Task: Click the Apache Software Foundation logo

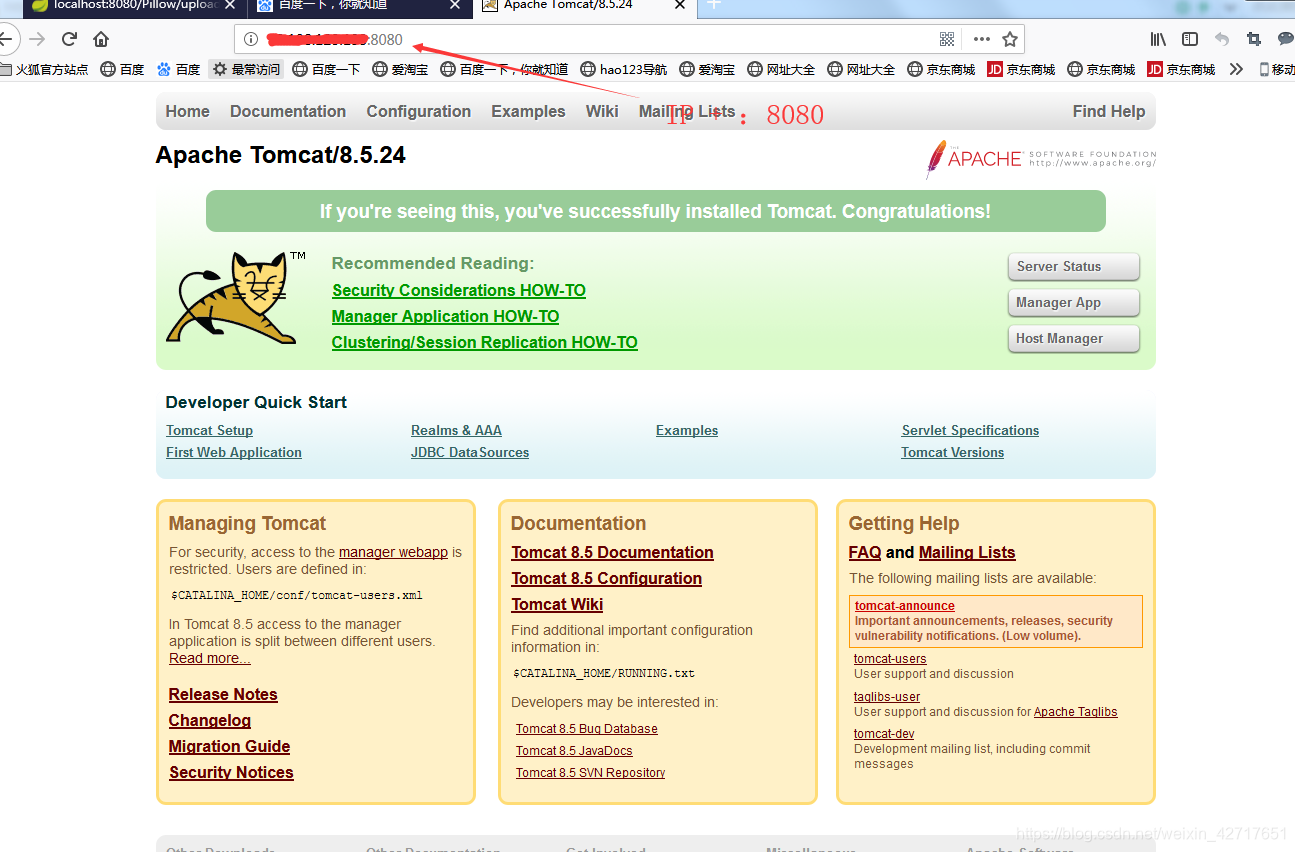Action: tap(1041, 158)
